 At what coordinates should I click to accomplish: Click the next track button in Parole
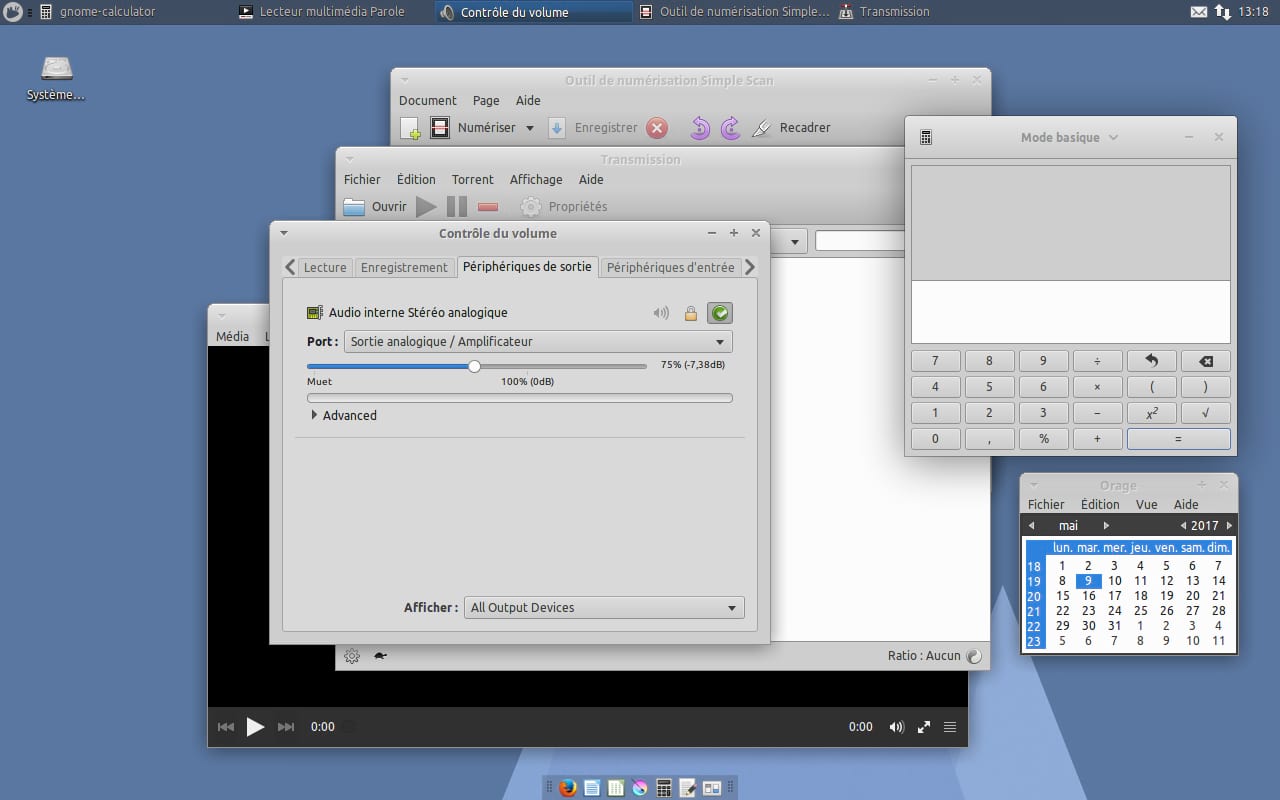286,727
